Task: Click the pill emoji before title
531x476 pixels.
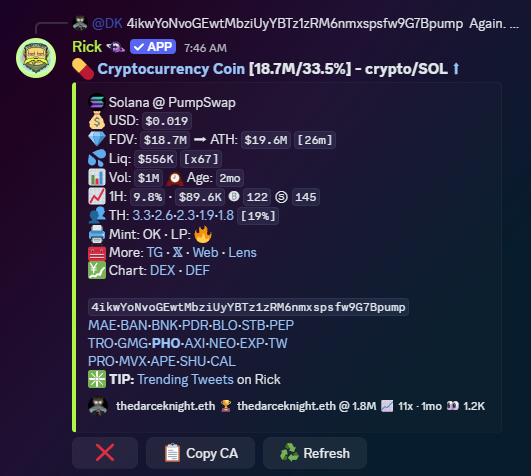Action: click(83, 69)
